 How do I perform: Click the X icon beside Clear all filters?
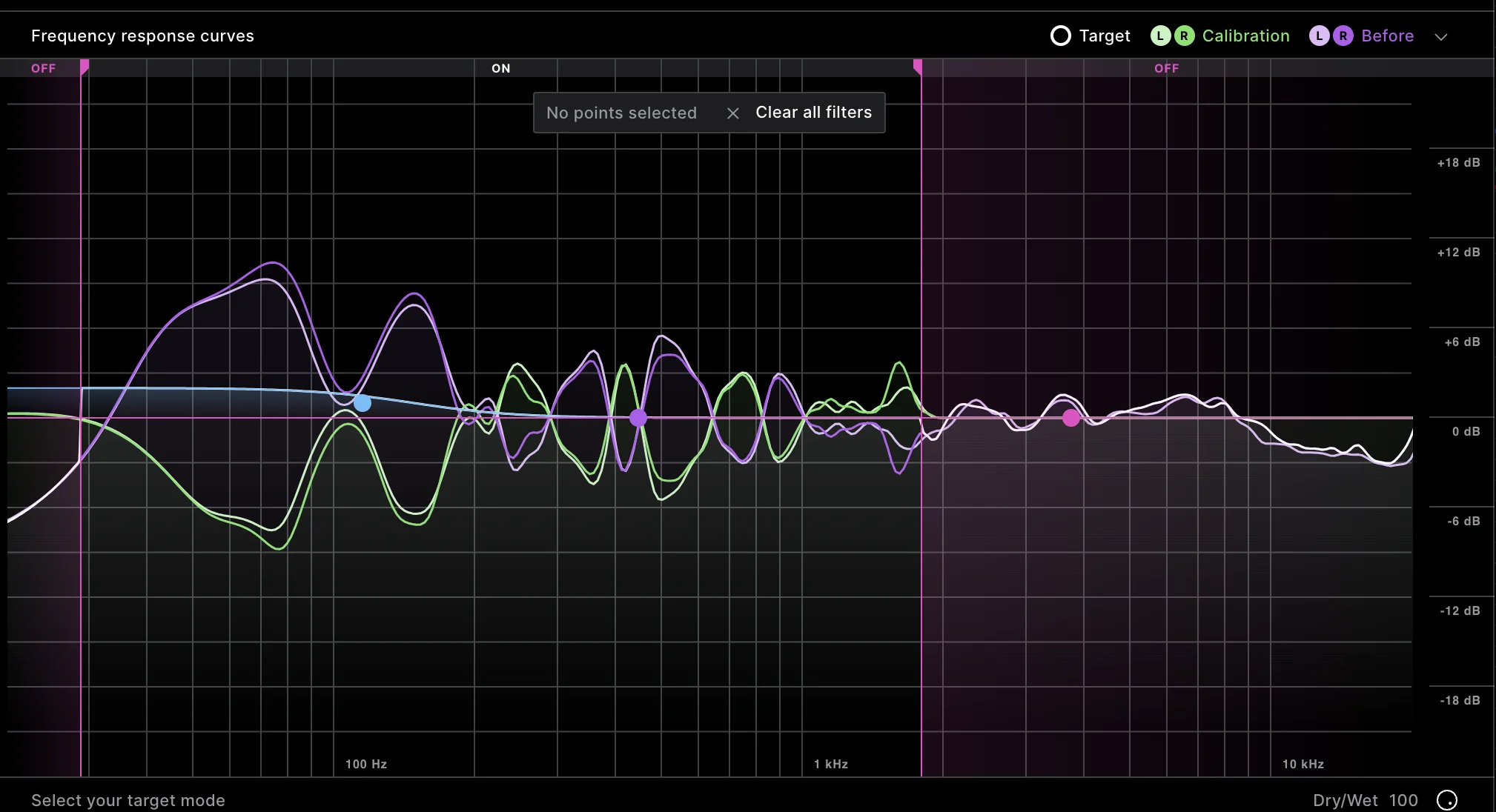733,113
